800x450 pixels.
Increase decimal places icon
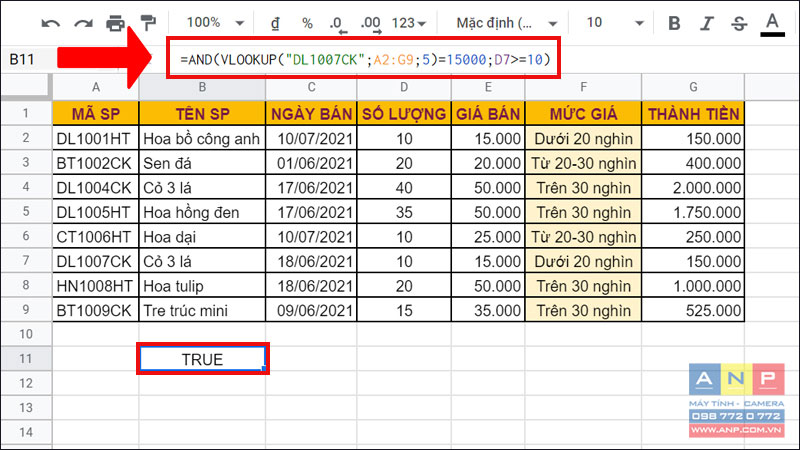(x=370, y=24)
